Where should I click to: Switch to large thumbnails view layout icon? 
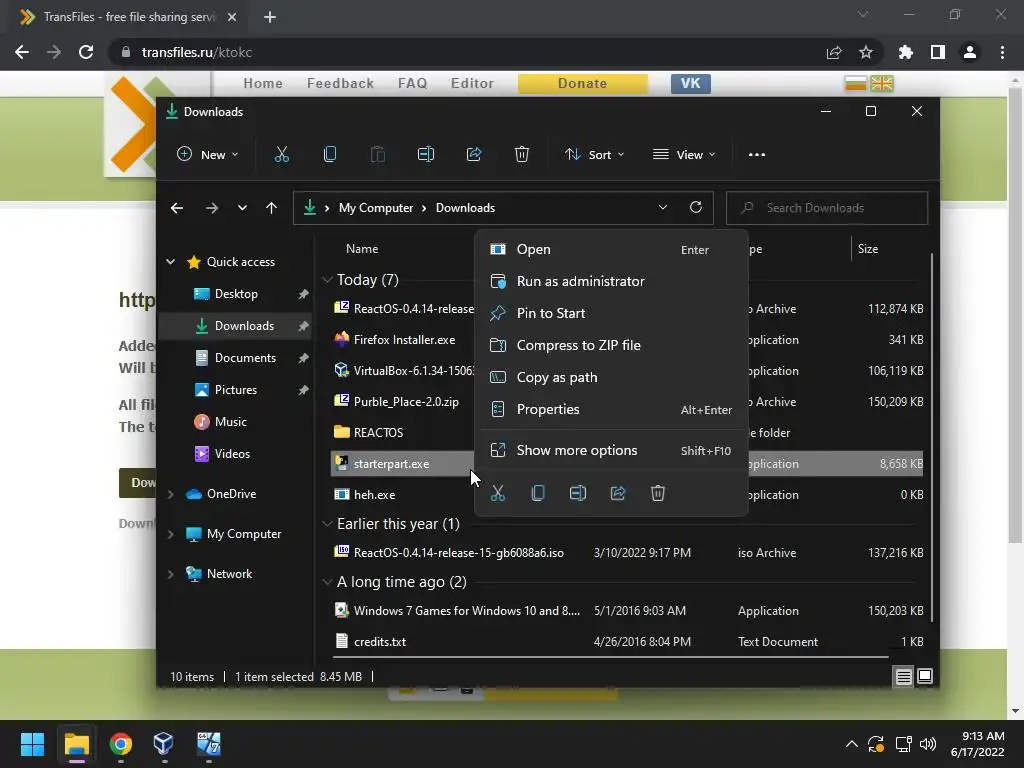pyautogui.click(x=925, y=677)
